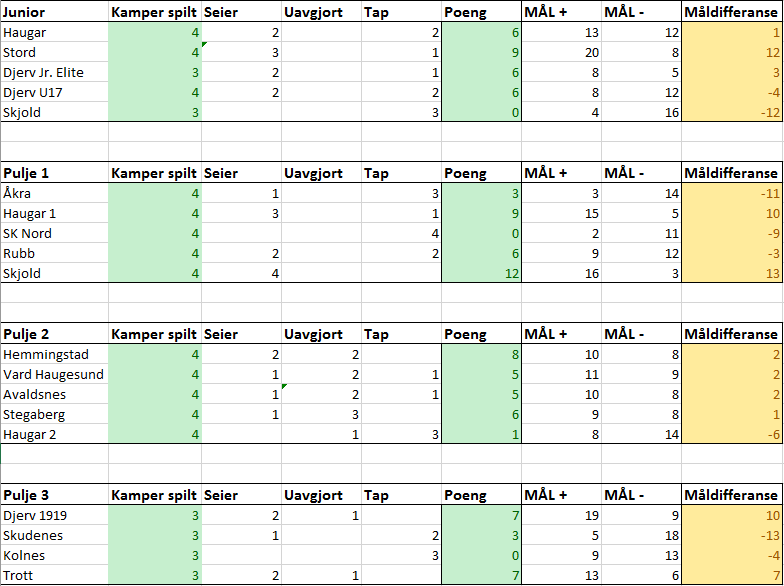Select the Djerv Jr. Elite cell

tap(54, 72)
